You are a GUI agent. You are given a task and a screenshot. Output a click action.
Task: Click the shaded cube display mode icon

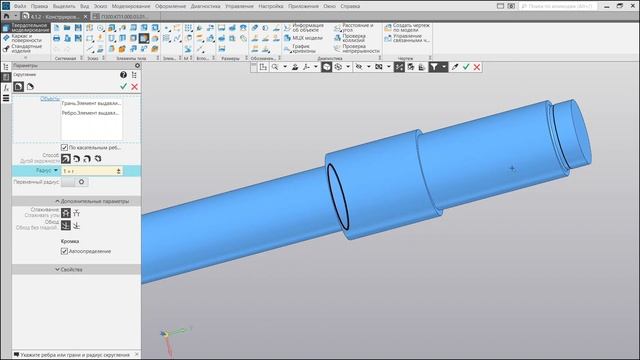[326, 67]
